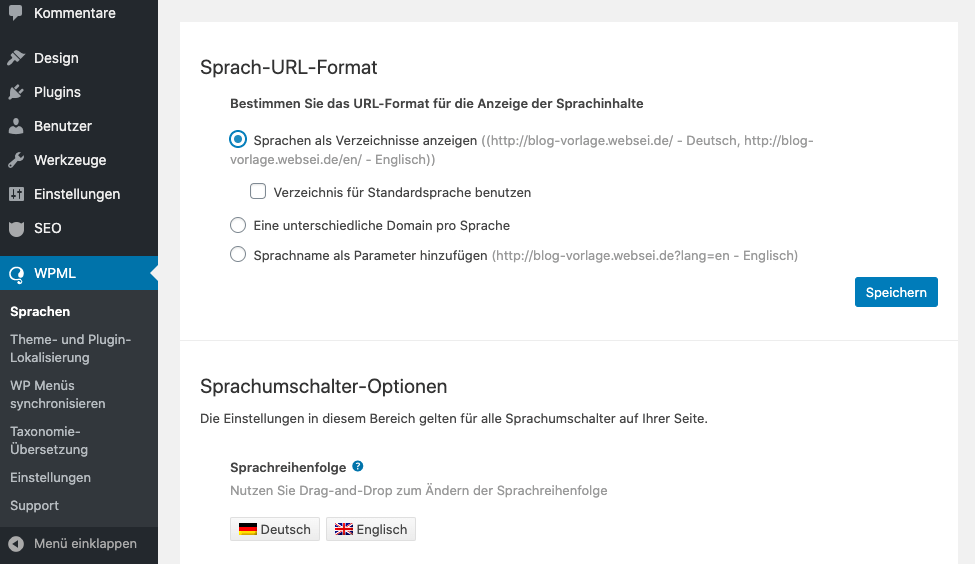Click the Benutzer person icon
Image resolution: width=975 pixels, height=564 pixels.
click(16, 126)
